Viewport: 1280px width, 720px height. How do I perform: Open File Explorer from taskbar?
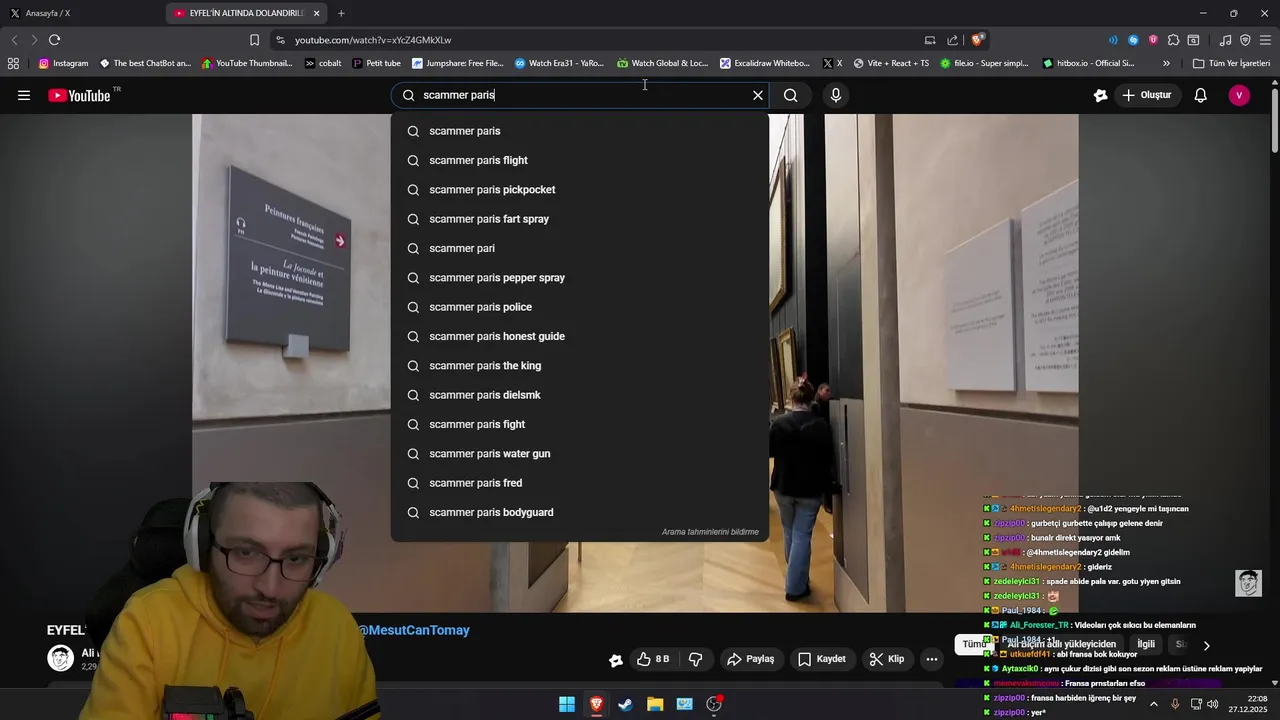point(655,704)
